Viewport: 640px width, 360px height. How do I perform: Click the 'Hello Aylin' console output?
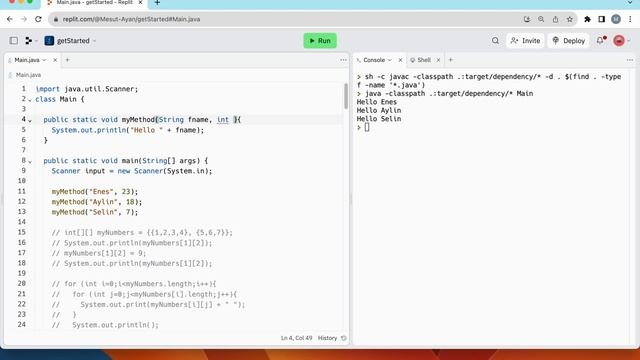379,111
